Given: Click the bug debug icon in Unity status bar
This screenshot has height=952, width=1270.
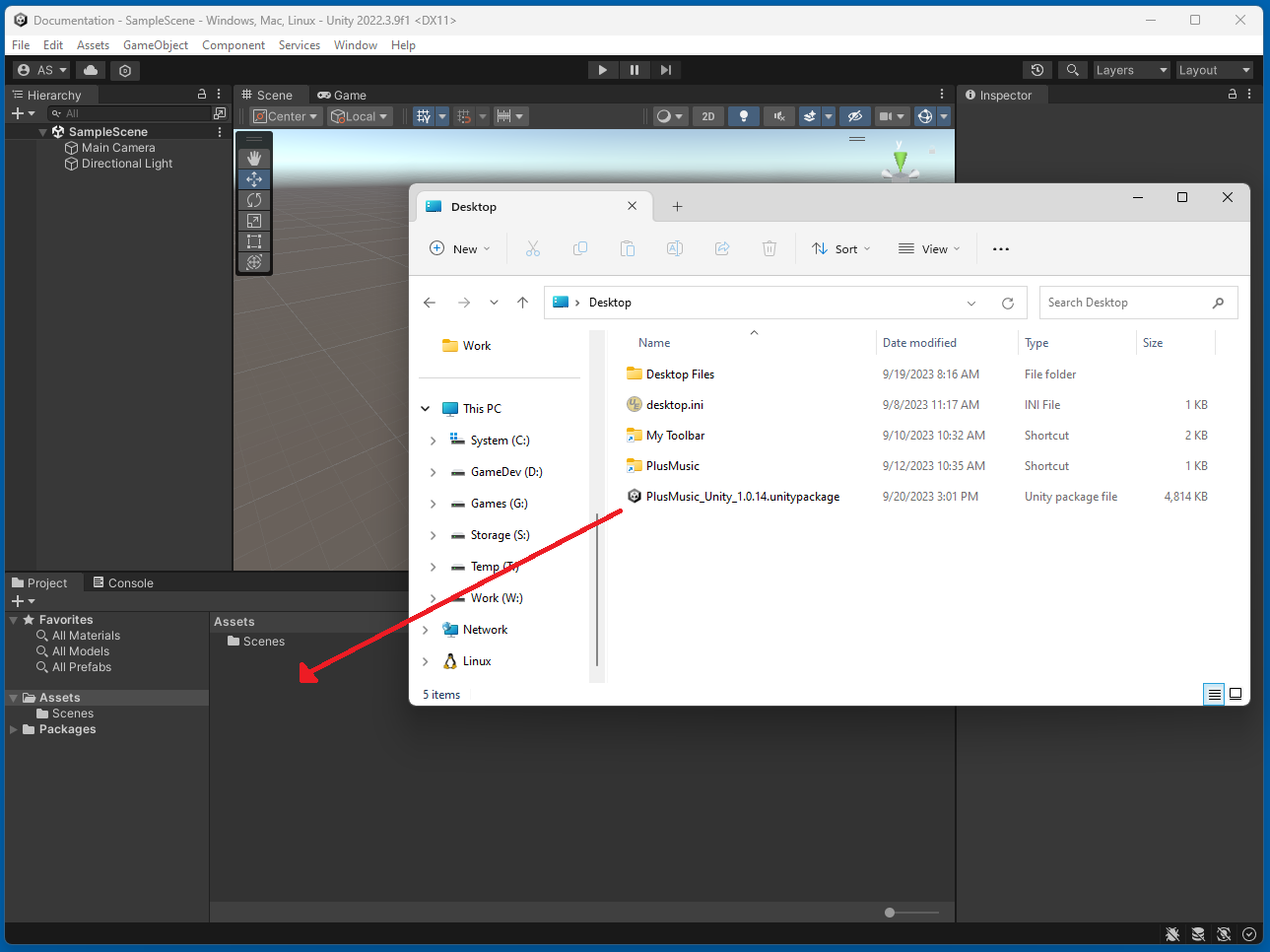Looking at the screenshot, I should (x=1172, y=934).
